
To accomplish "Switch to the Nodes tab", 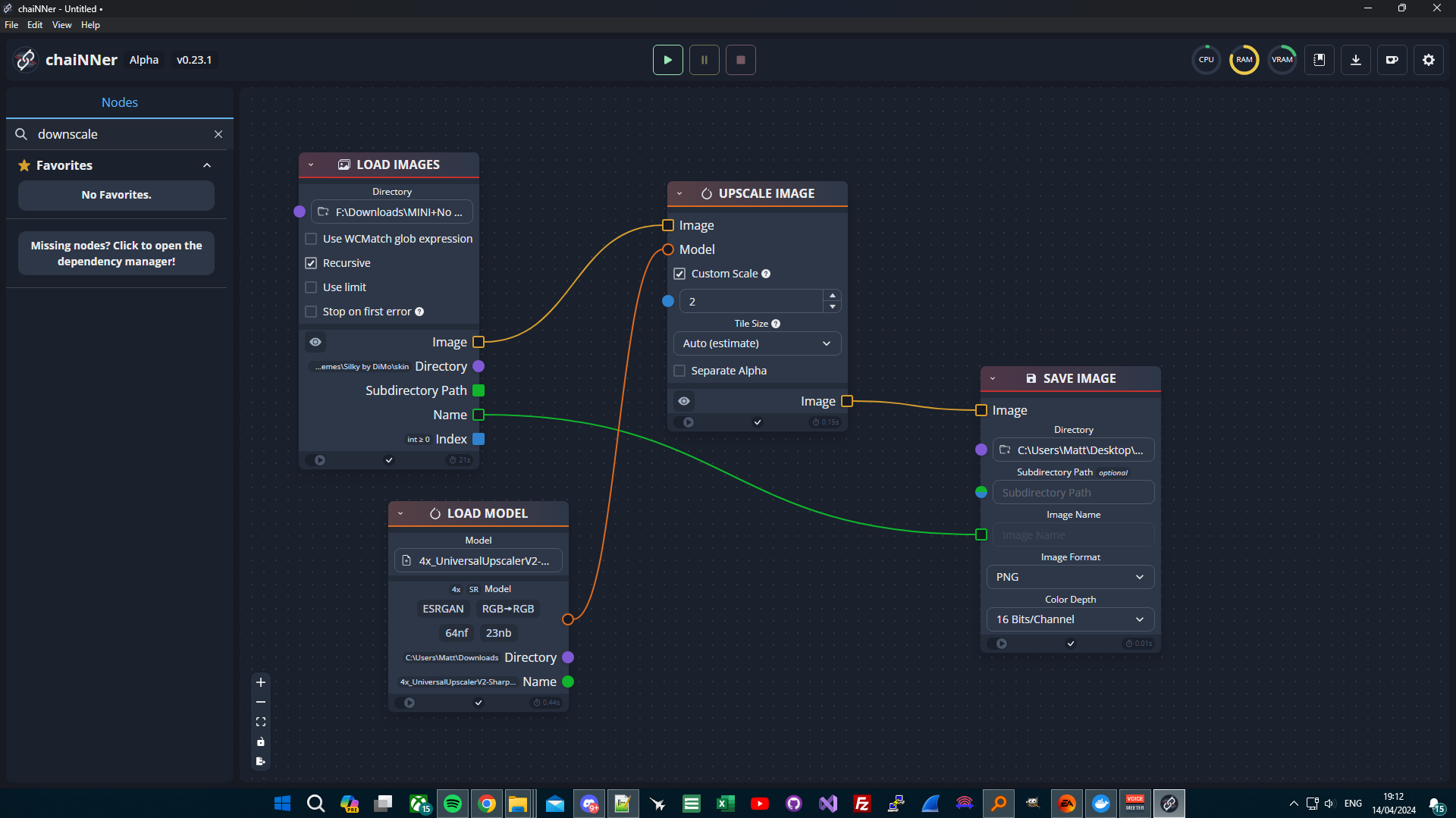I will (120, 102).
